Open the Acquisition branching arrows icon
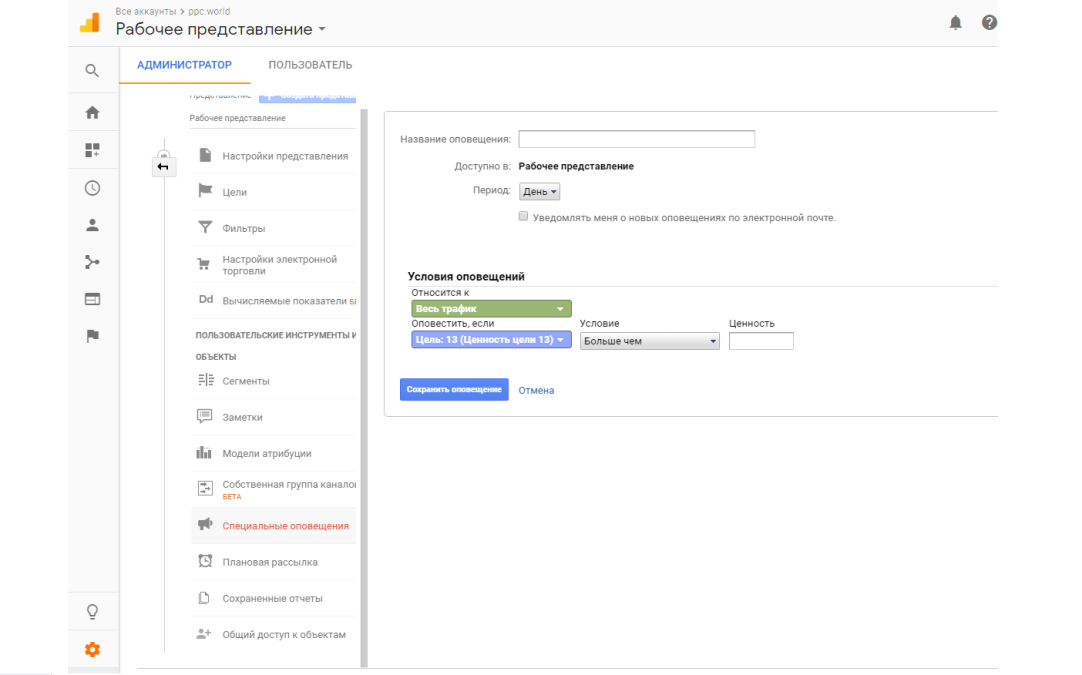The image size is (1082, 675). click(92, 262)
